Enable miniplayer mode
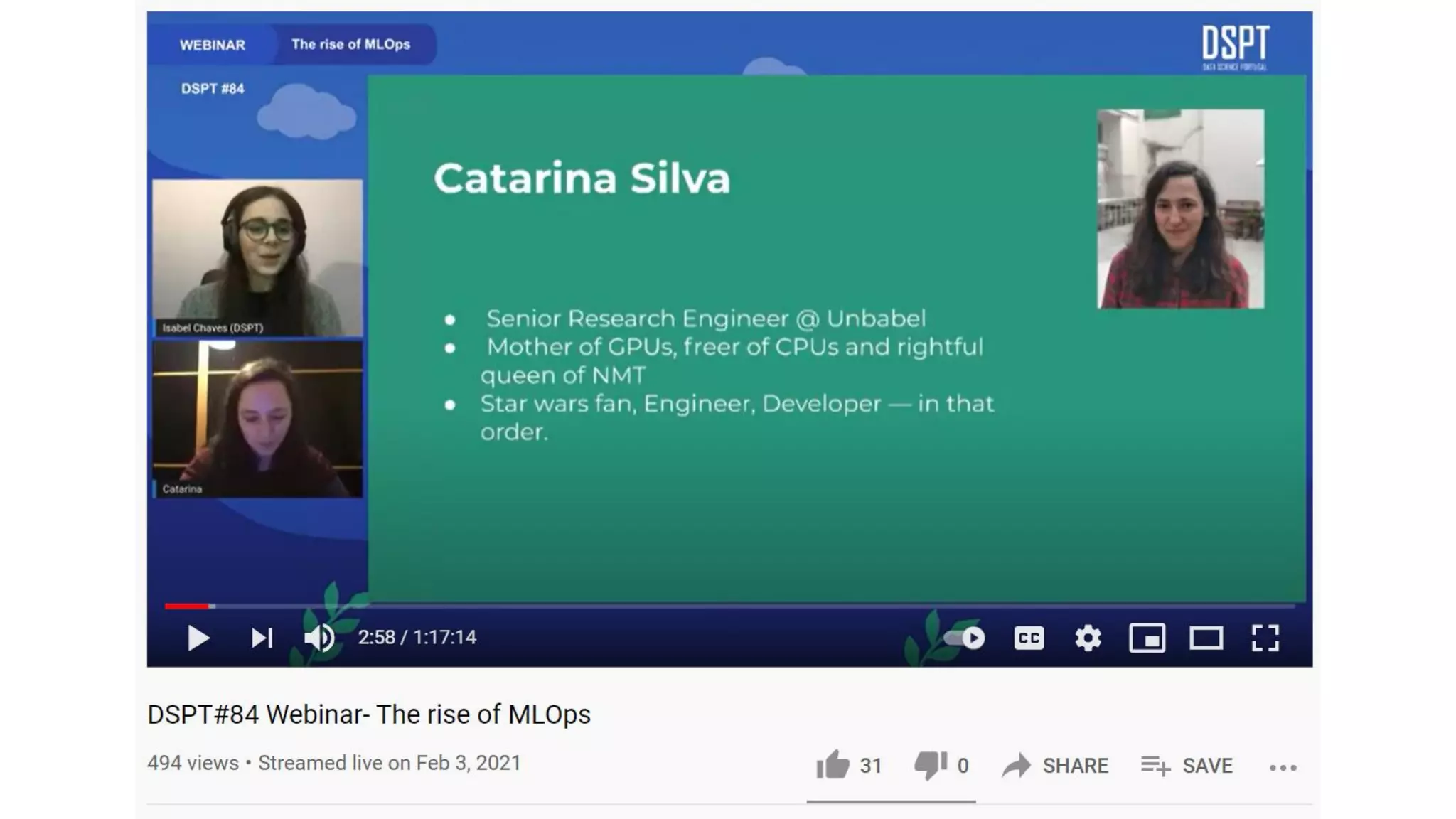The image size is (1456, 819). (1147, 638)
